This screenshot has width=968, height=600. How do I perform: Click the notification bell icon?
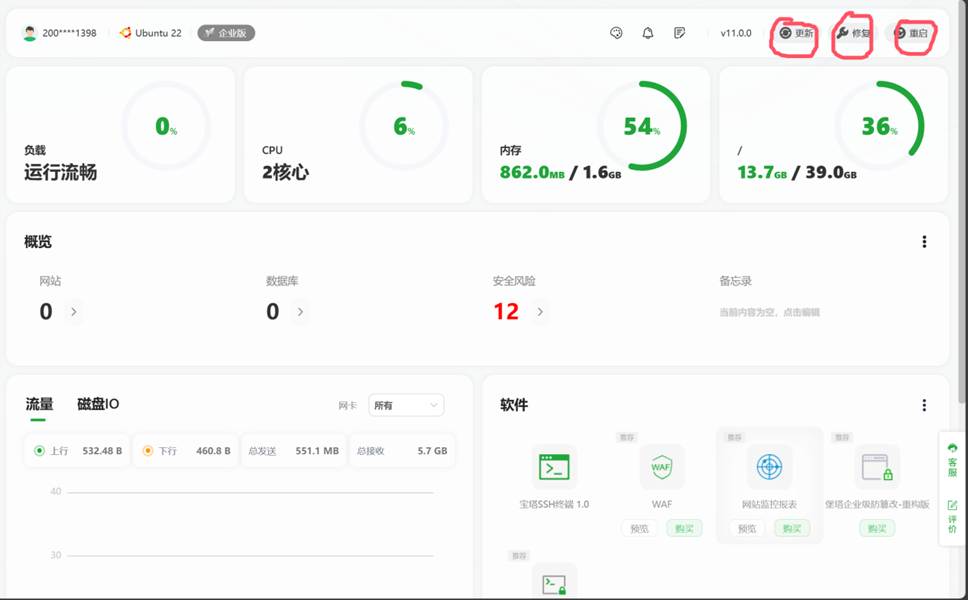(648, 33)
